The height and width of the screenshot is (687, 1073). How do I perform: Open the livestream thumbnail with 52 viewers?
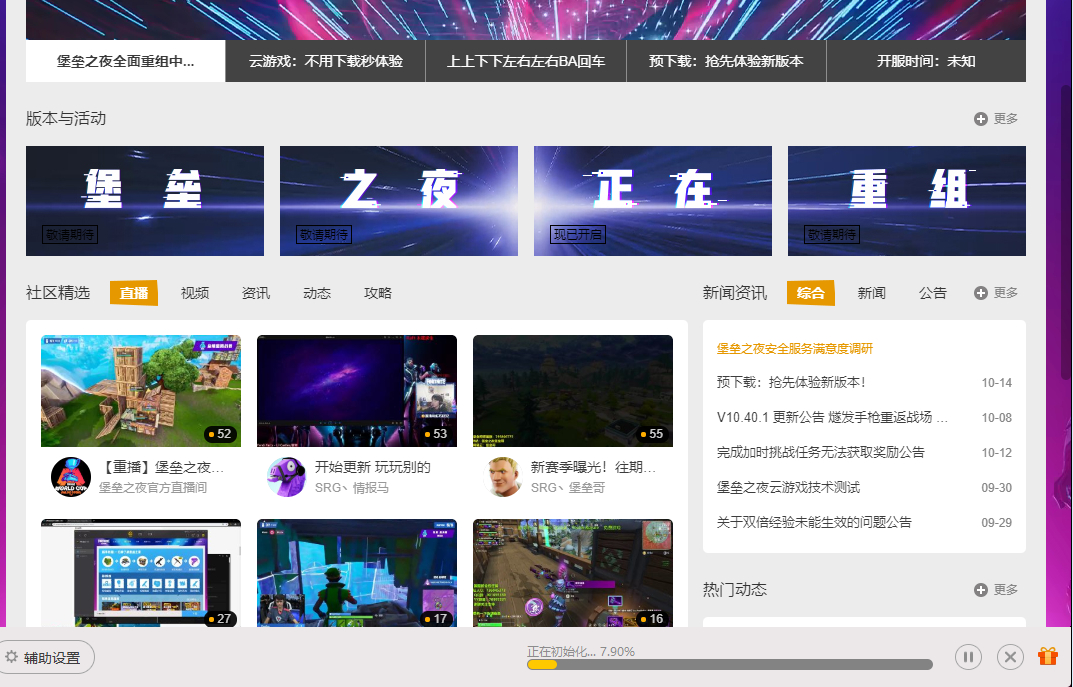[x=141, y=391]
